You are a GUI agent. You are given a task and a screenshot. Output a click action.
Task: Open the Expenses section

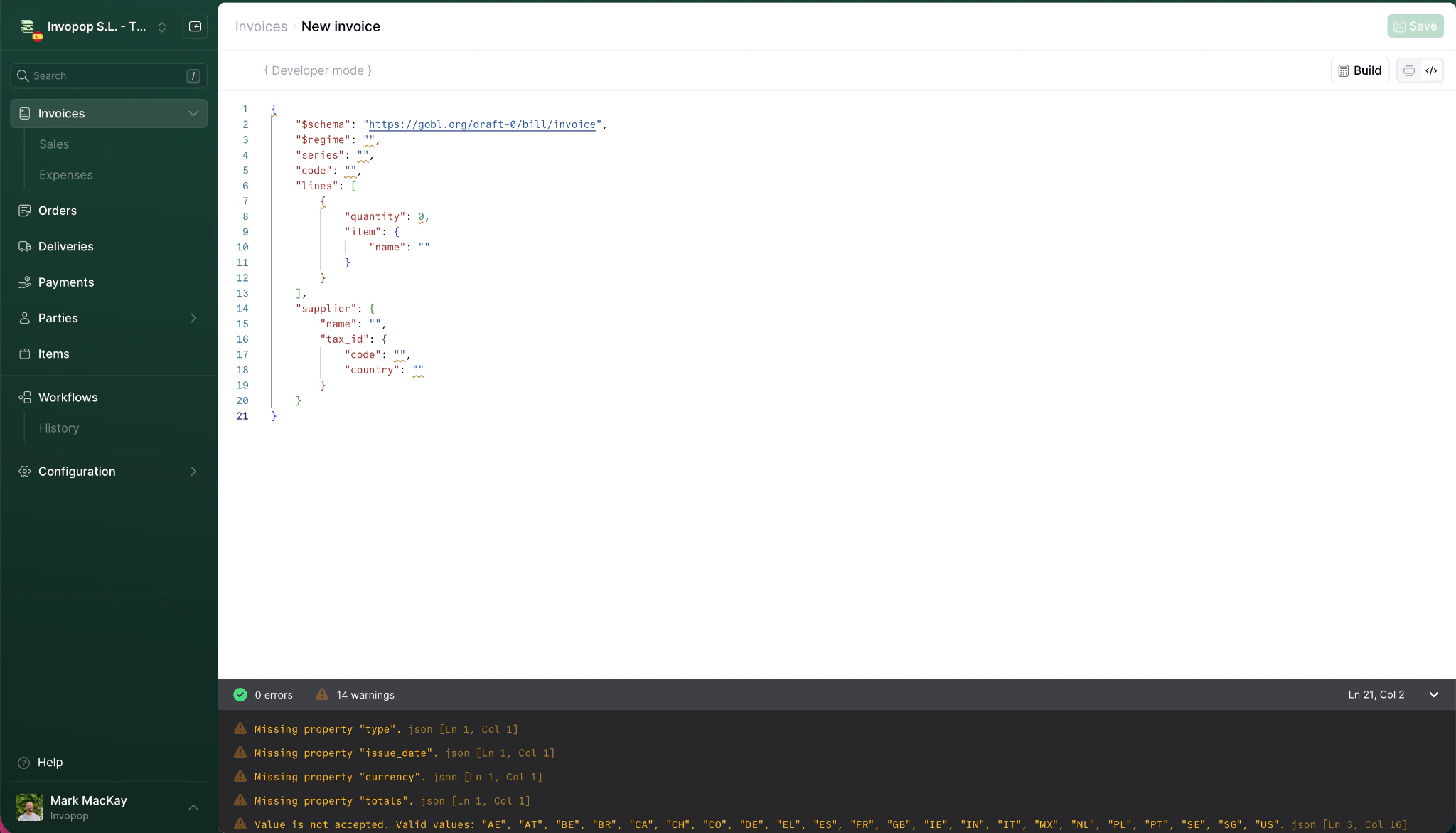(x=65, y=174)
